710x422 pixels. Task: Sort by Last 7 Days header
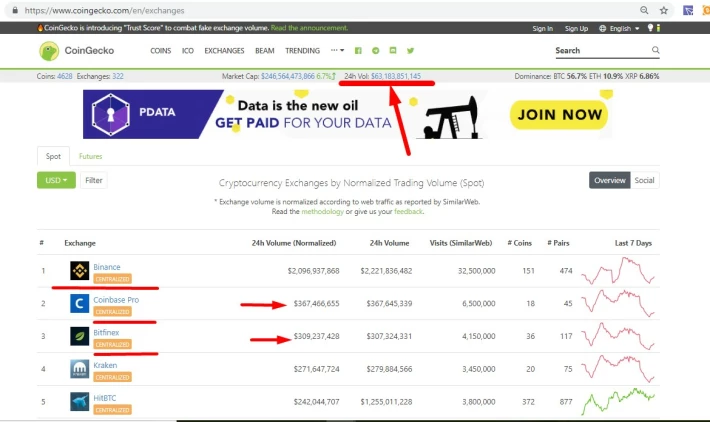click(633, 243)
